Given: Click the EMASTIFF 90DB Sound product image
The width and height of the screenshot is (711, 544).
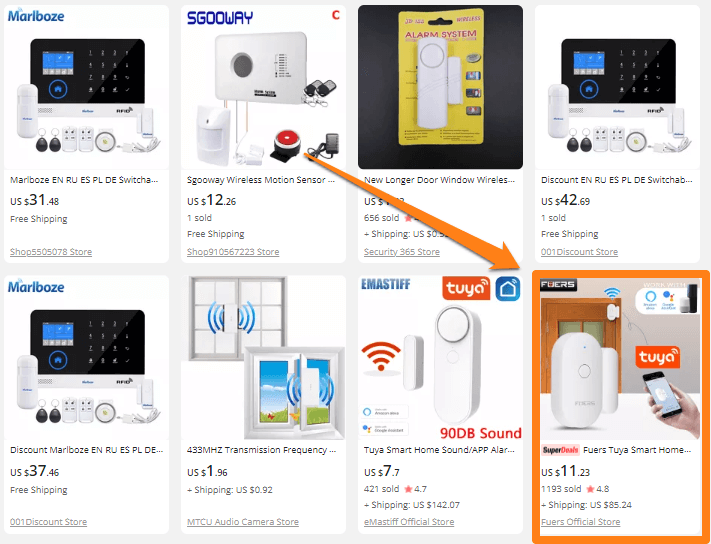Looking at the screenshot, I should click(x=440, y=357).
